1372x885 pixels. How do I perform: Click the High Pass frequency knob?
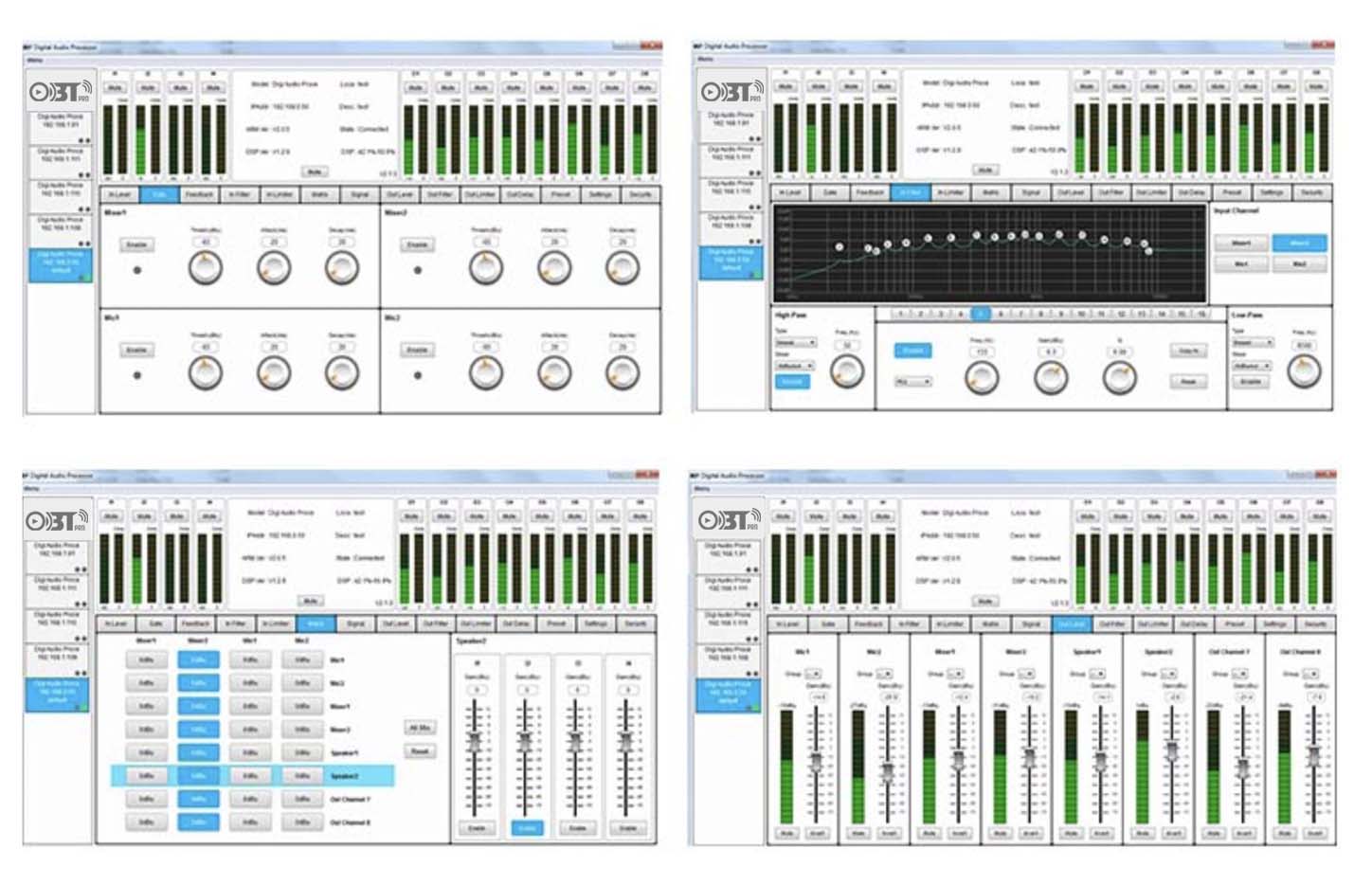click(847, 372)
